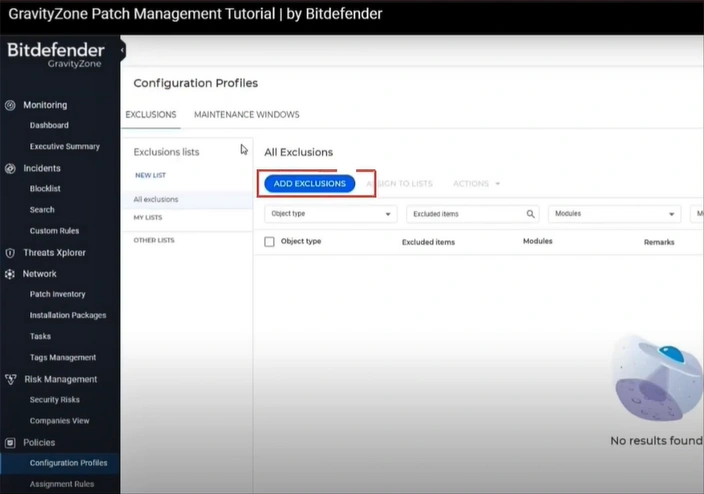This screenshot has height=494, width=704.
Task: Select the Exclusions tab
Action: 151,115
